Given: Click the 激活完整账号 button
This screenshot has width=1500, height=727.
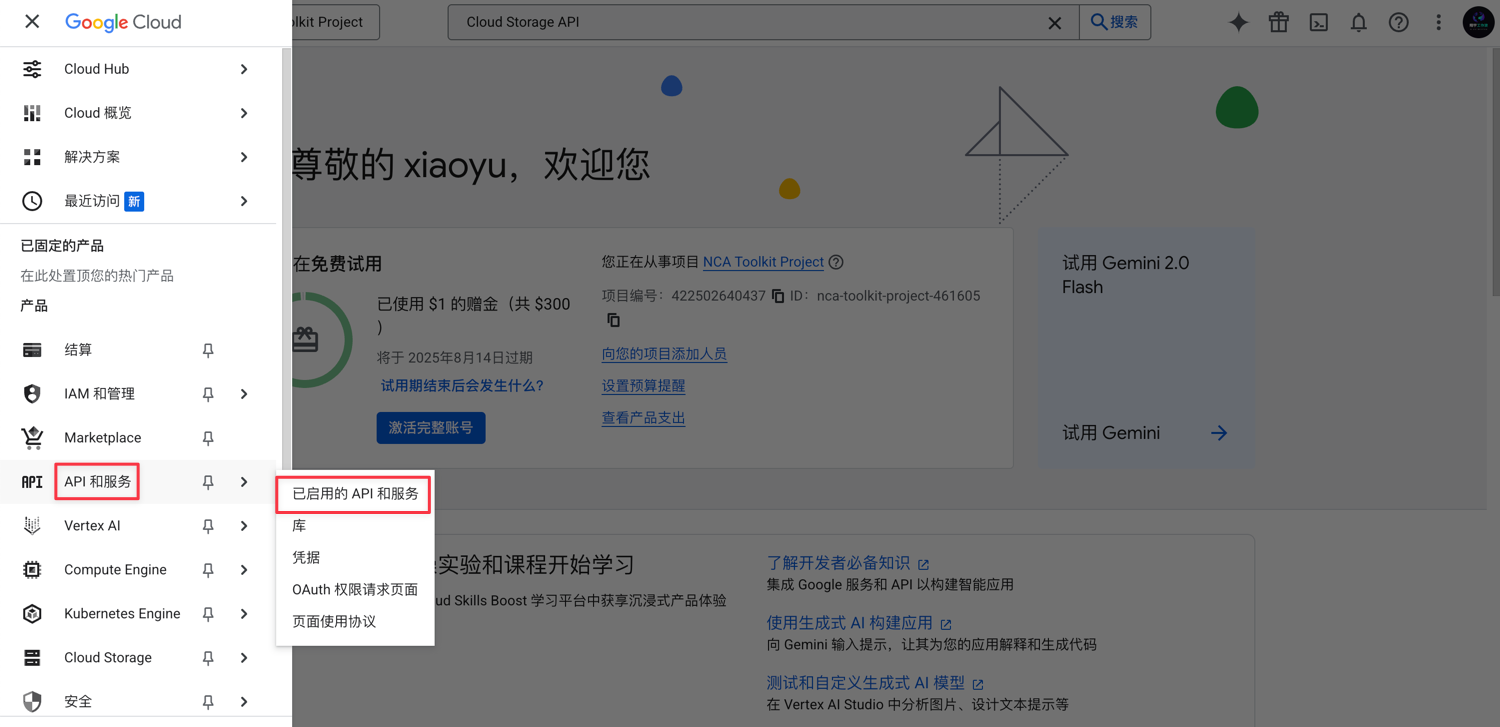Looking at the screenshot, I should 431,428.
